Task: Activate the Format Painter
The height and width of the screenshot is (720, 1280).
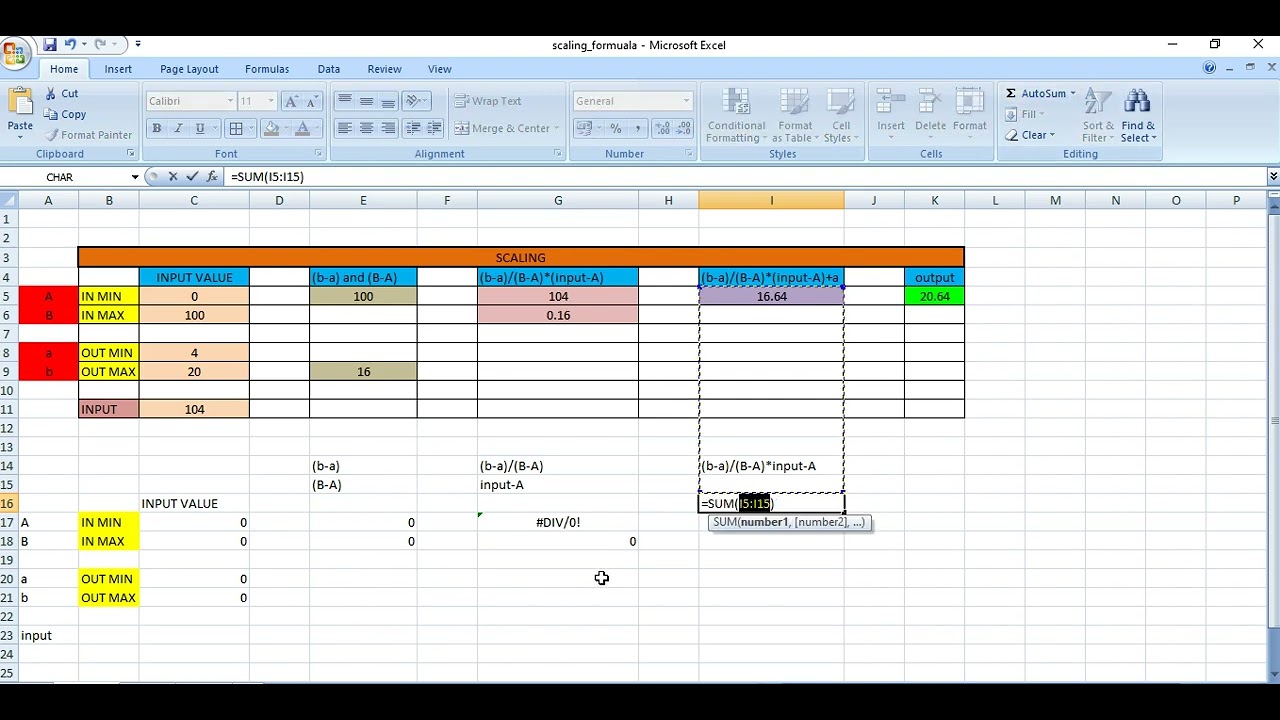Action: pyautogui.click(x=88, y=135)
